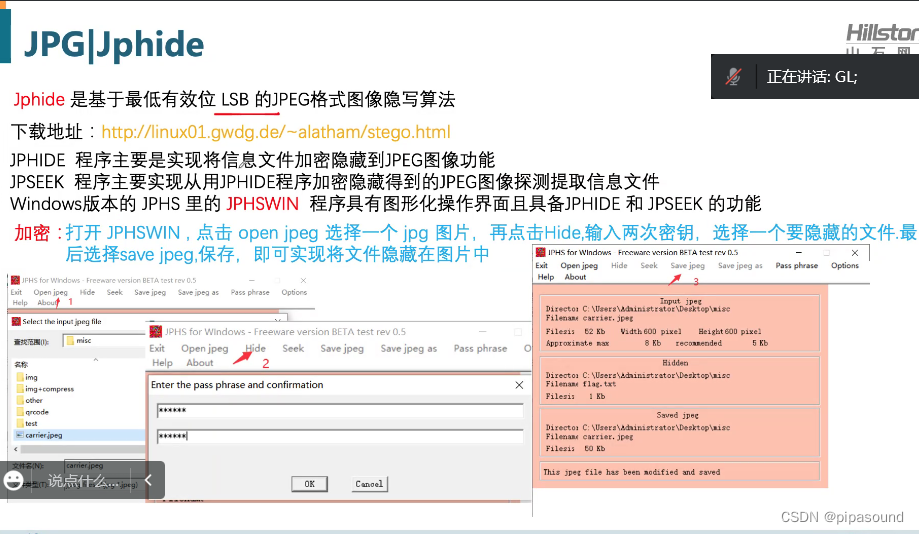
Task: Collapse the chat bar with the left chevron
Action: pos(148,480)
